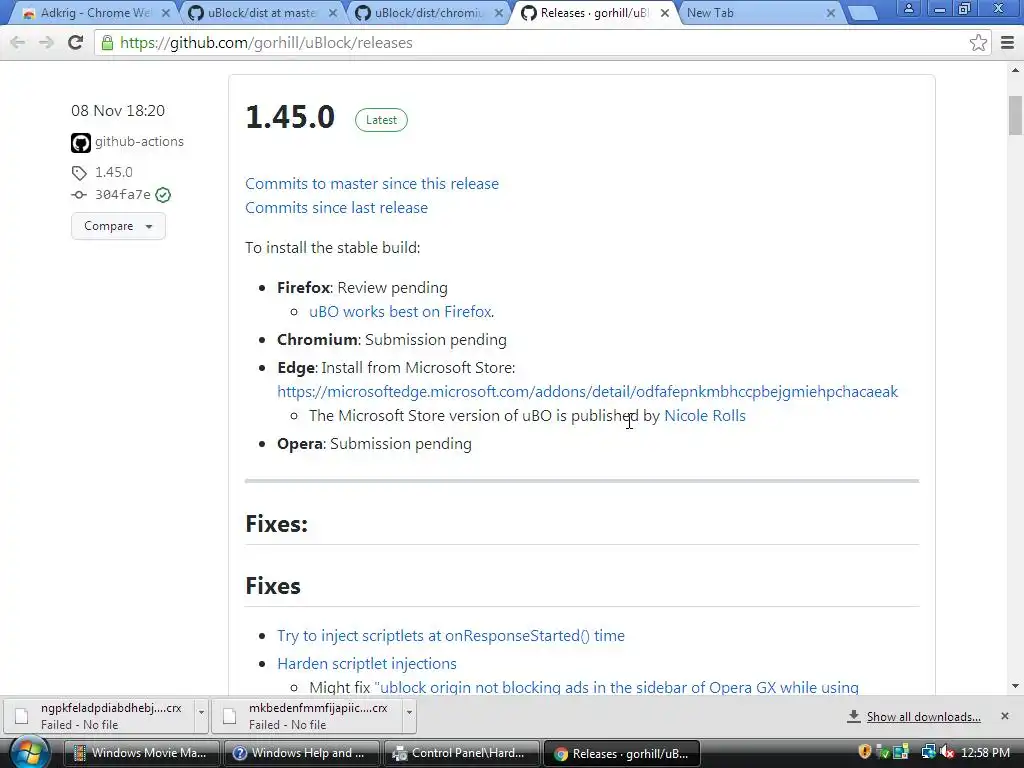This screenshot has height=768, width=1024.
Task: Click the tag icon beside 1.45.0
Action: (79, 173)
